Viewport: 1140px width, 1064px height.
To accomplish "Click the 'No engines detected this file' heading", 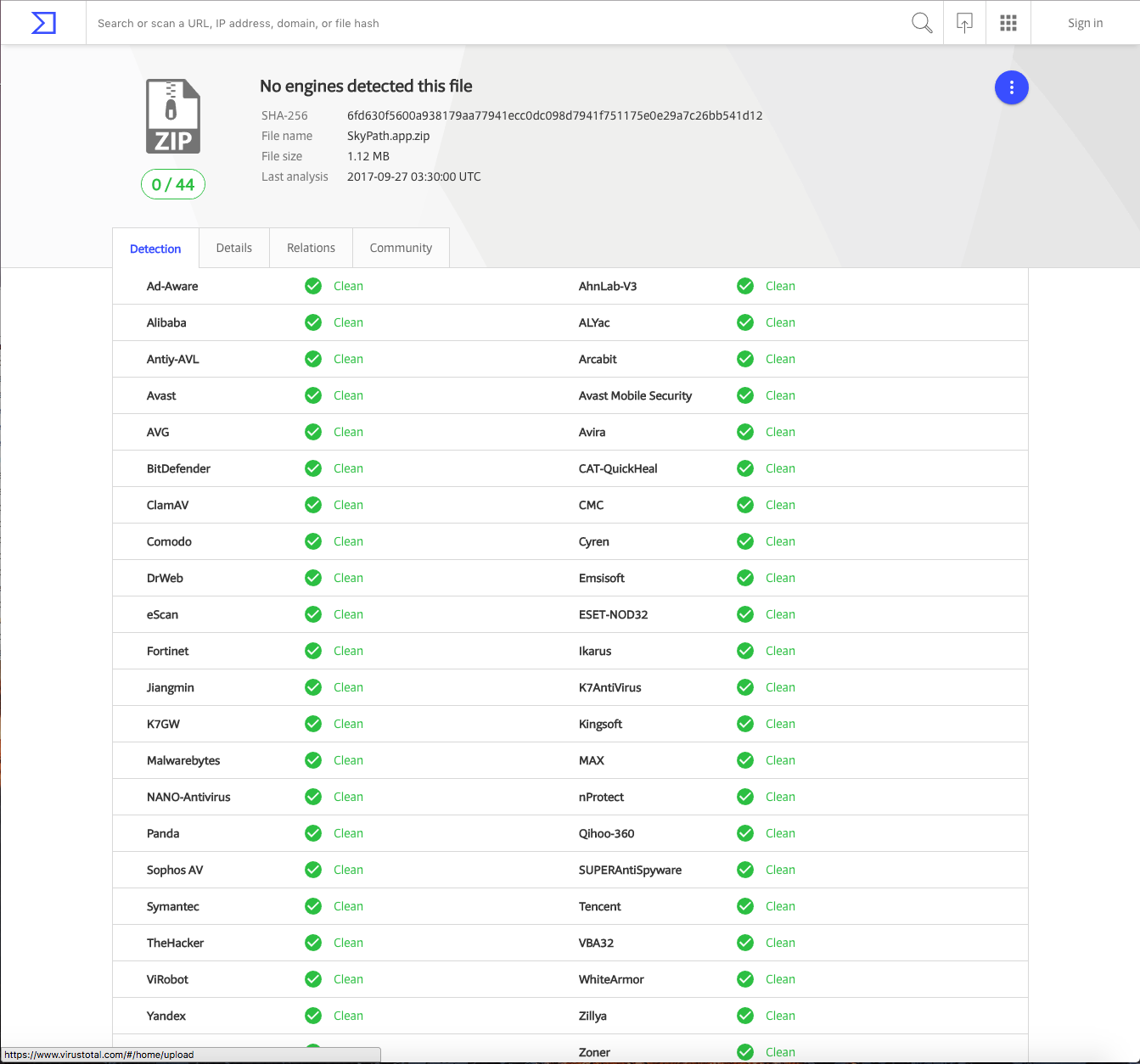I will 366,86.
